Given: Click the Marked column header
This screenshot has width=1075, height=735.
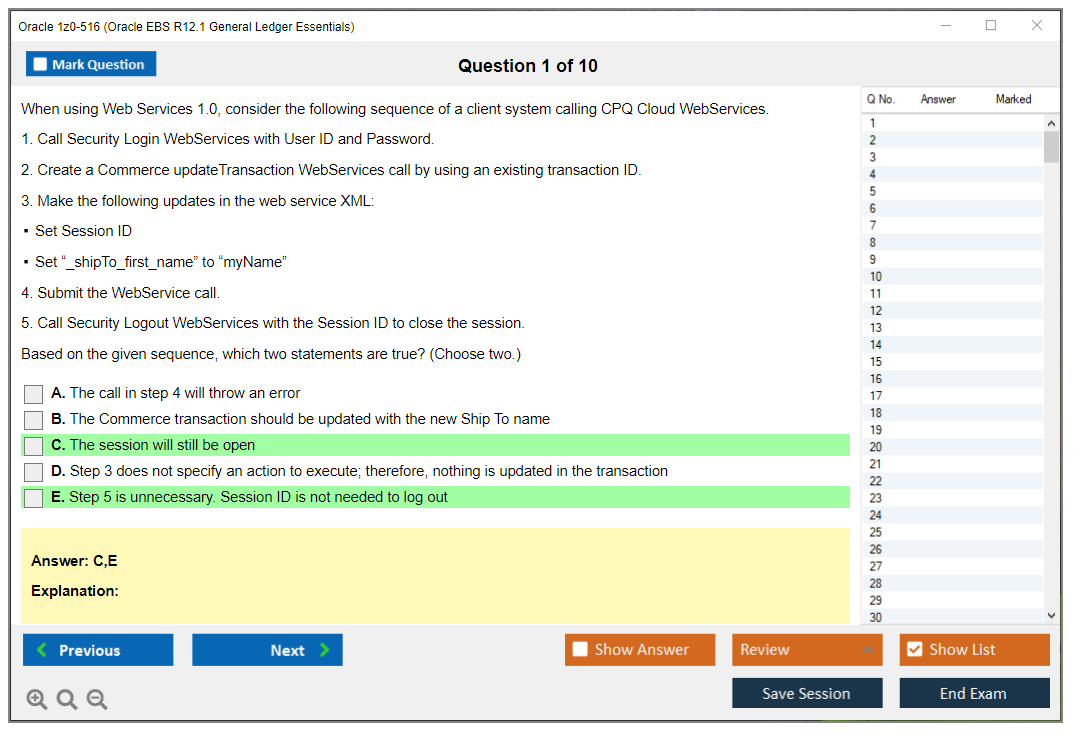Looking at the screenshot, I should pos(1013,99).
